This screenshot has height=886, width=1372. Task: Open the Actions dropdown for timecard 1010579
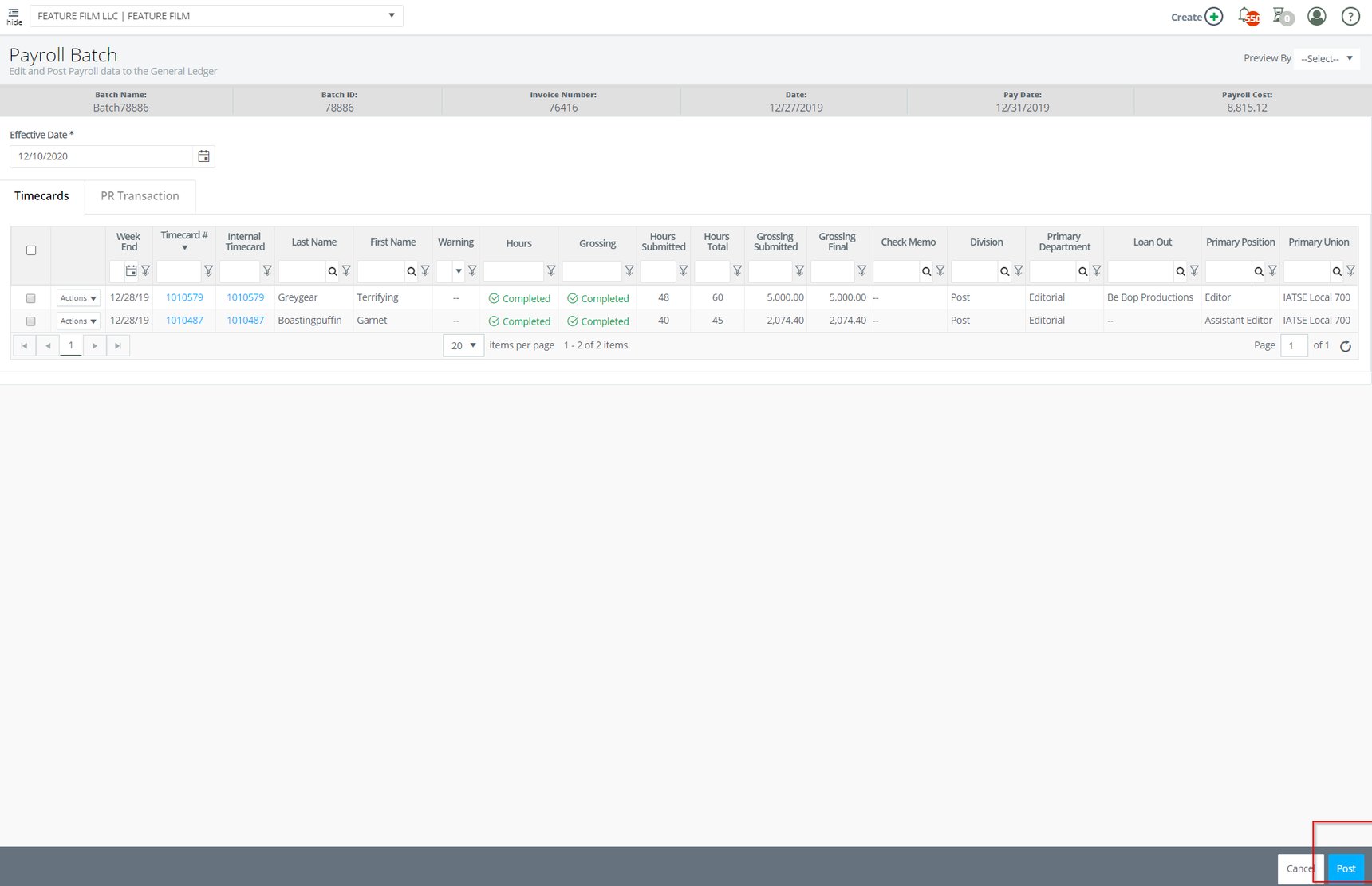[77, 297]
